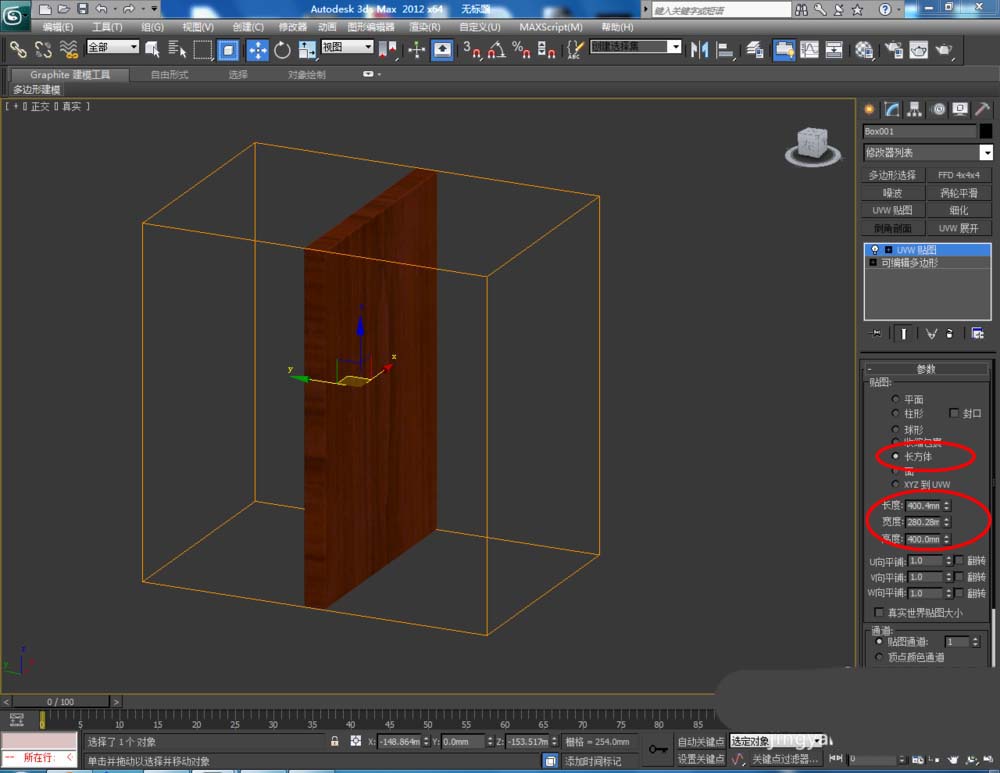Select the 平面 mapping radio button
Screen dimensions: 1000x773
(896, 399)
